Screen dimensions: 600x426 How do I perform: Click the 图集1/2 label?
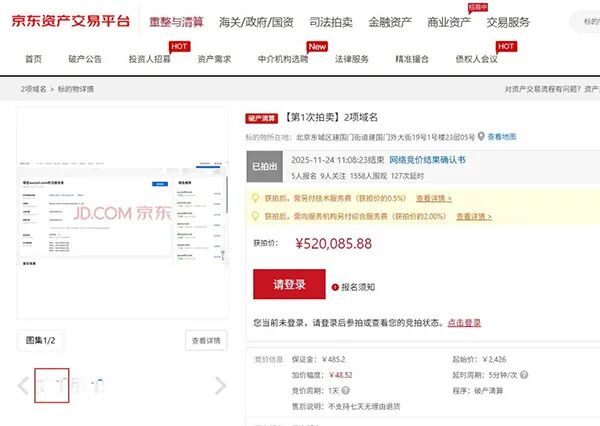[x=40, y=340]
